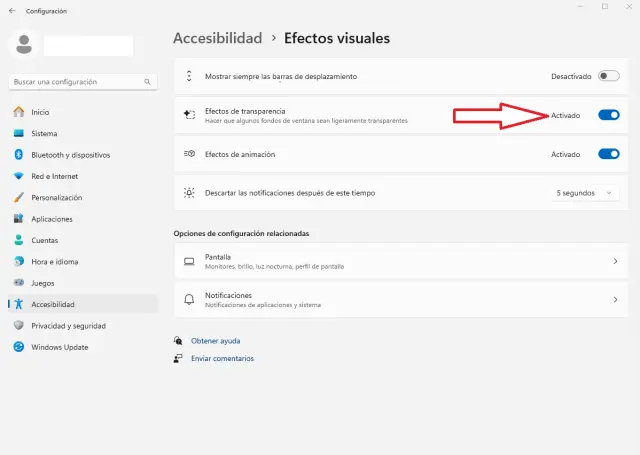This screenshot has height=455, width=640.
Task: Click the Enviar comentarios link
Action: point(222,358)
